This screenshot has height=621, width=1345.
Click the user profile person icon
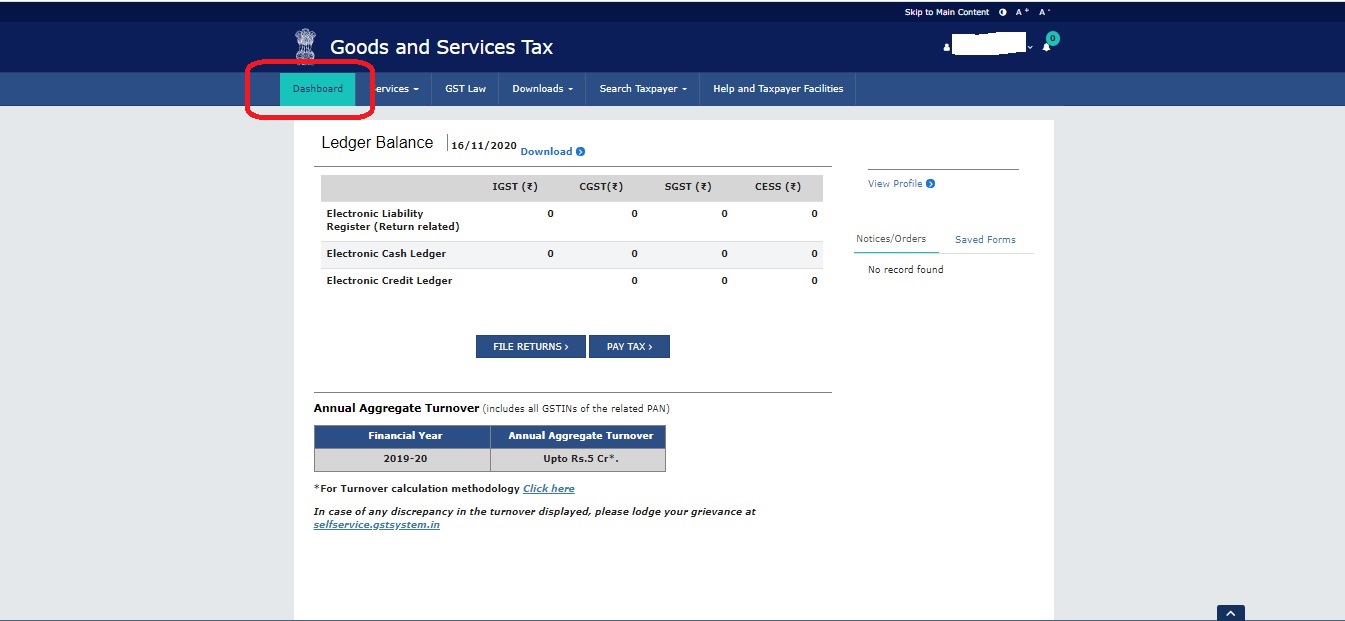(946, 48)
